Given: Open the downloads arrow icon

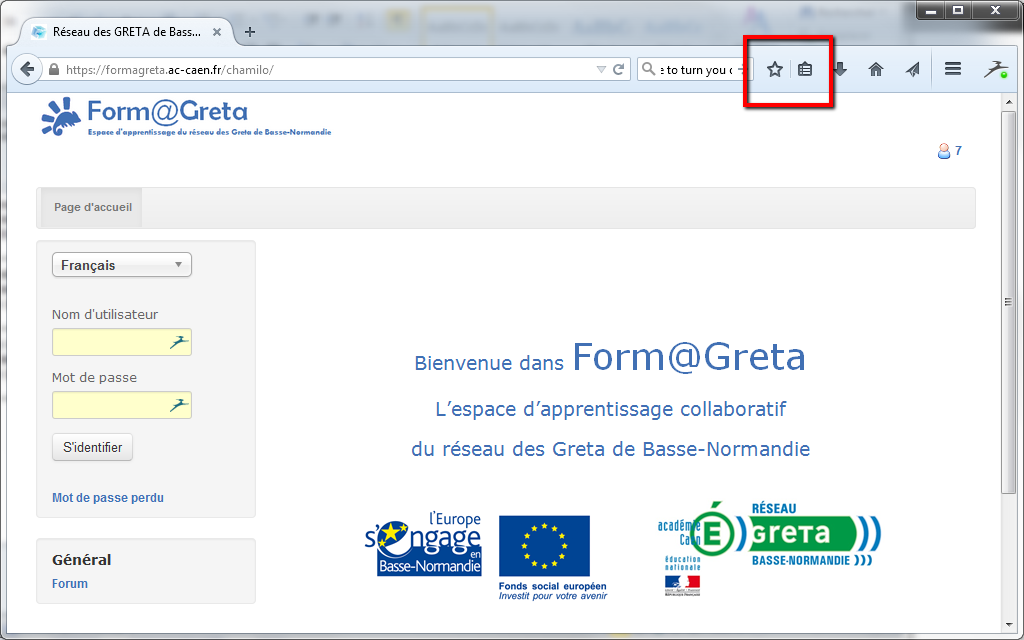Looking at the screenshot, I should click(x=840, y=69).
